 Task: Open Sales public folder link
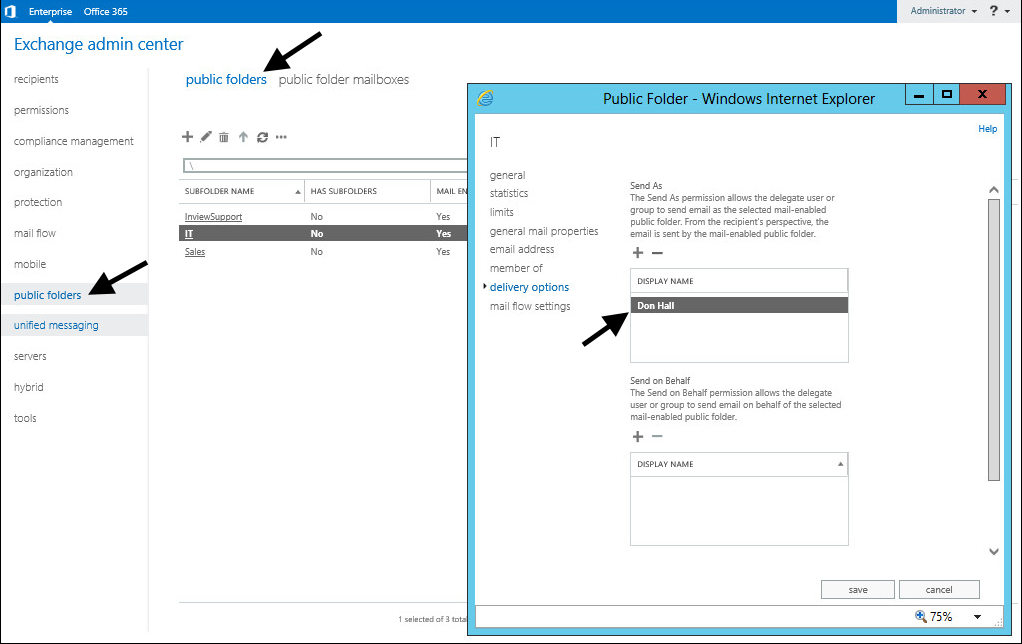[x=194, y=252]
